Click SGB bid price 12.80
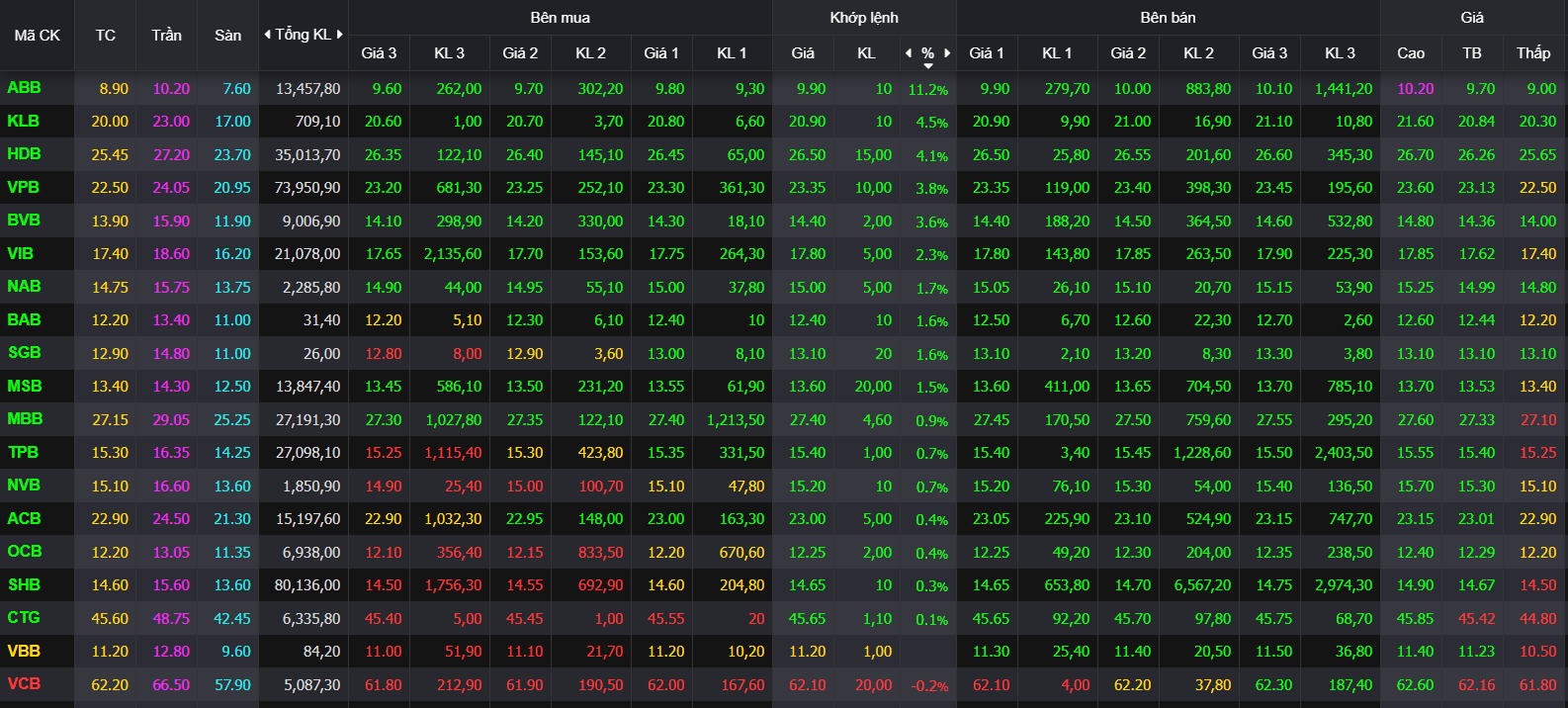The image size is (1568, 708). (x=384, y=354)
